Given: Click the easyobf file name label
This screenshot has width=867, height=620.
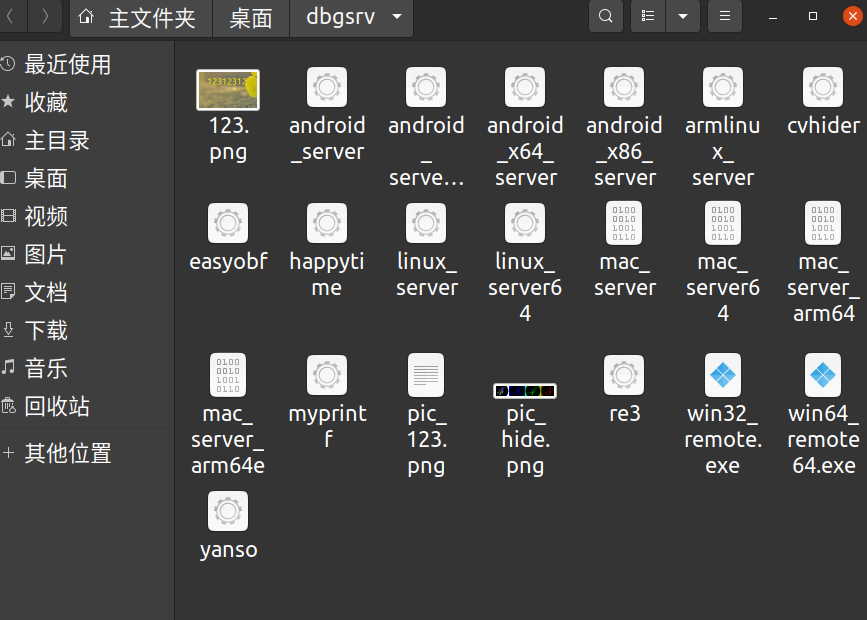Looking at the screenshot, I should coord(228,262).
